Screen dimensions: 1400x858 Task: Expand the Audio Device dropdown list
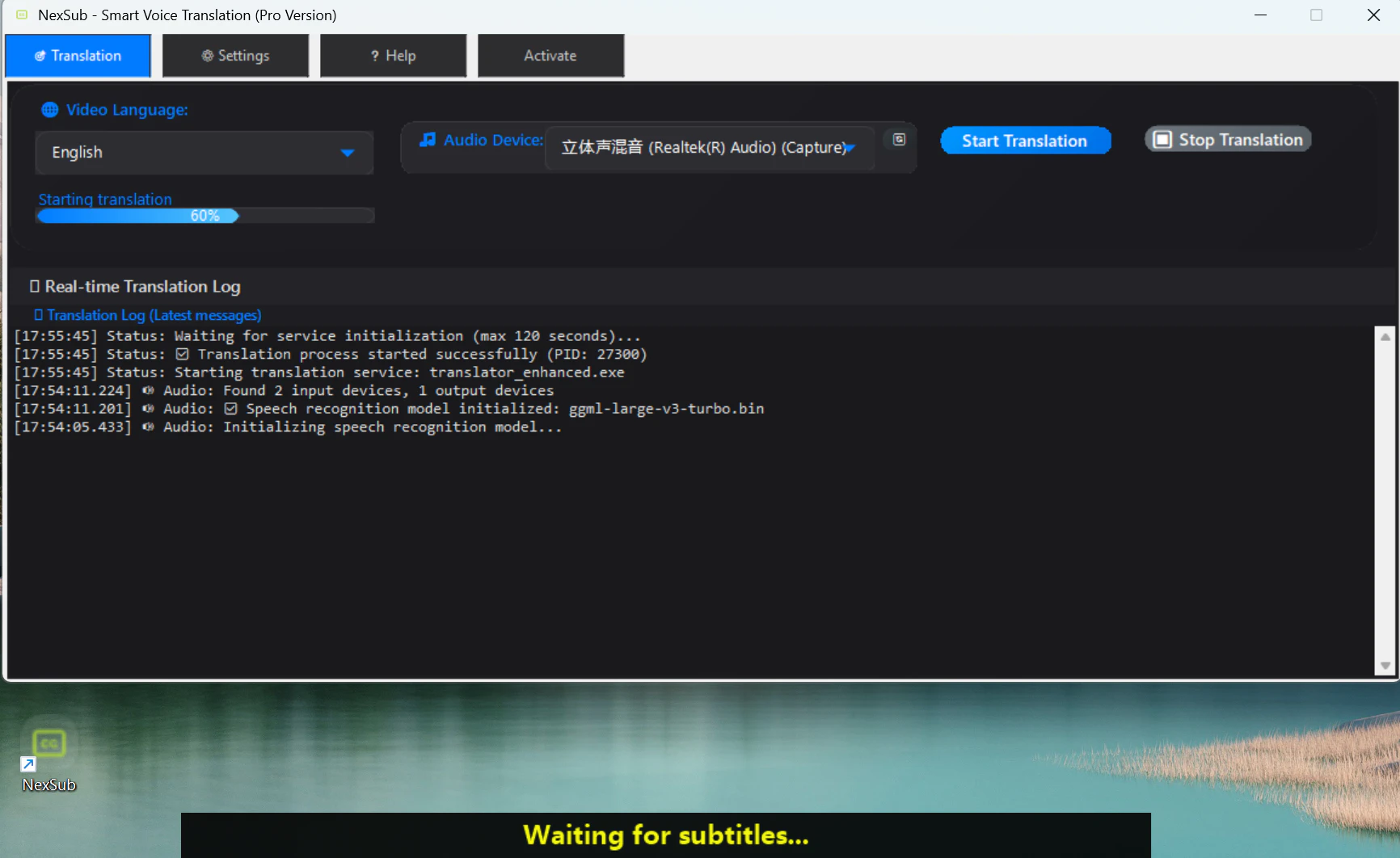point(710,147)
